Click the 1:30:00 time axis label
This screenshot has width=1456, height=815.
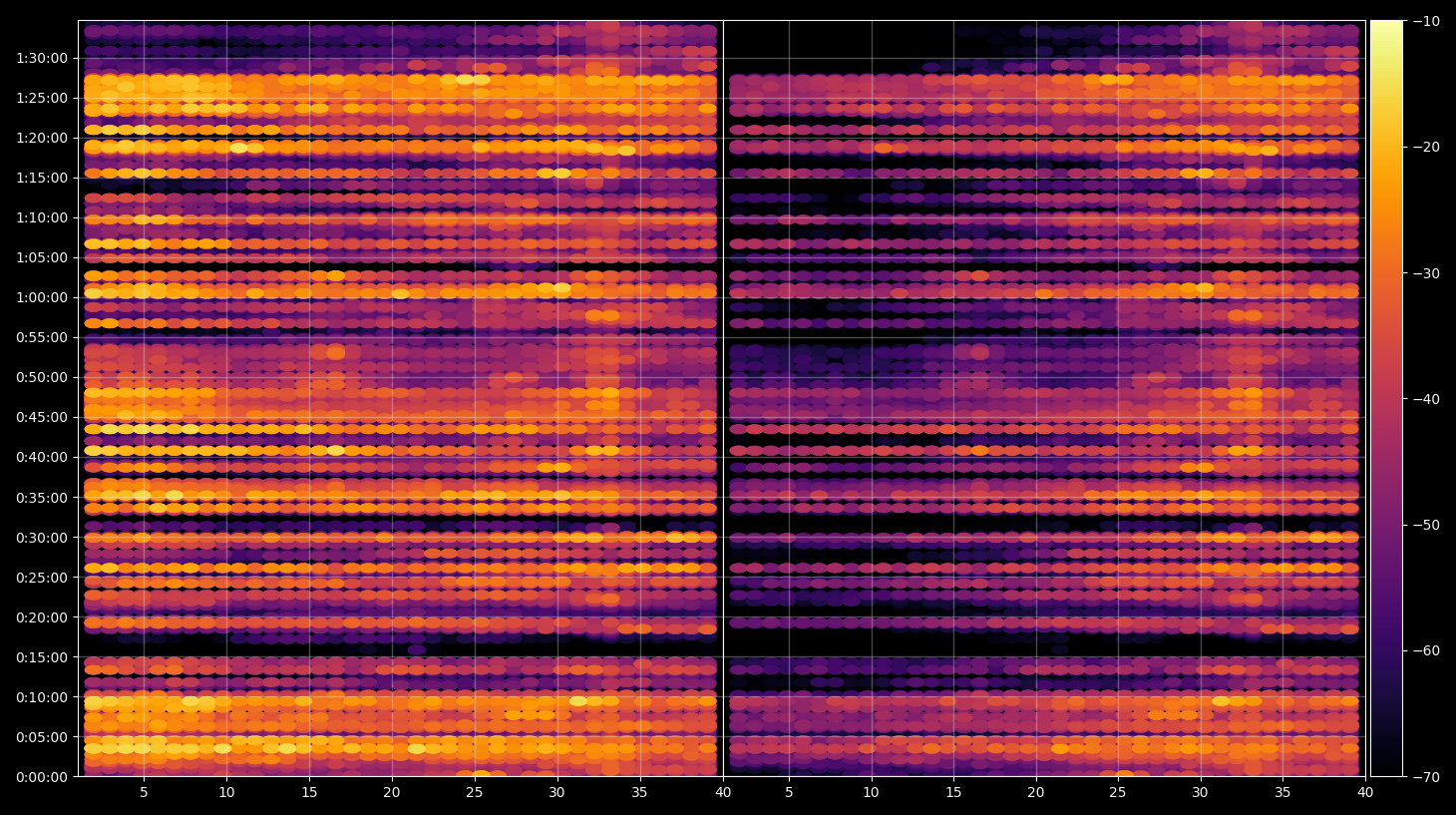coord(42,58)
